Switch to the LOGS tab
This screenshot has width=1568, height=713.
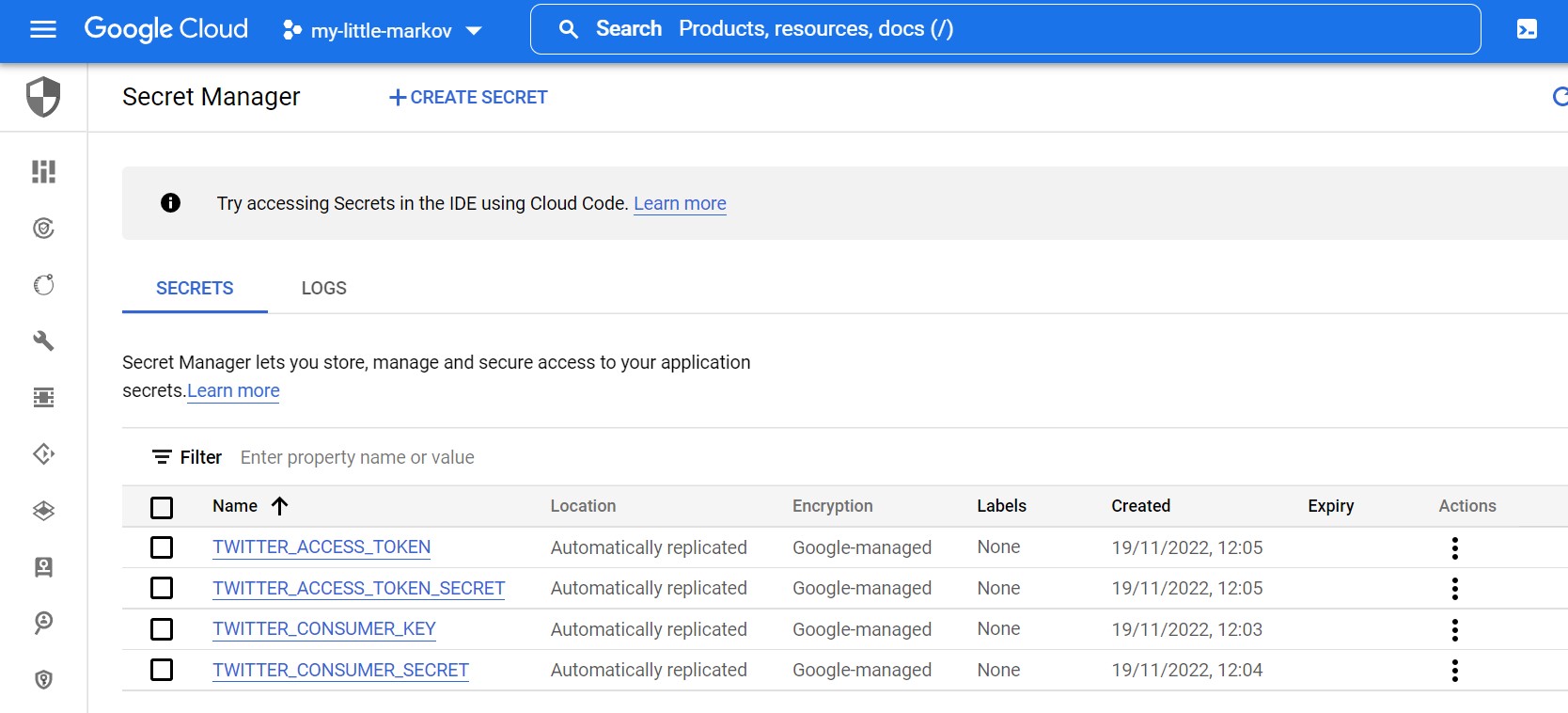324,288
